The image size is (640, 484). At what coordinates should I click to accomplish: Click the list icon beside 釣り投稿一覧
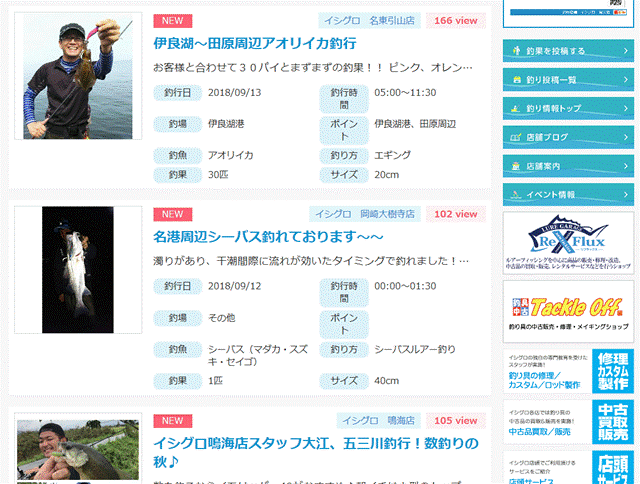[x=516, y=80]
